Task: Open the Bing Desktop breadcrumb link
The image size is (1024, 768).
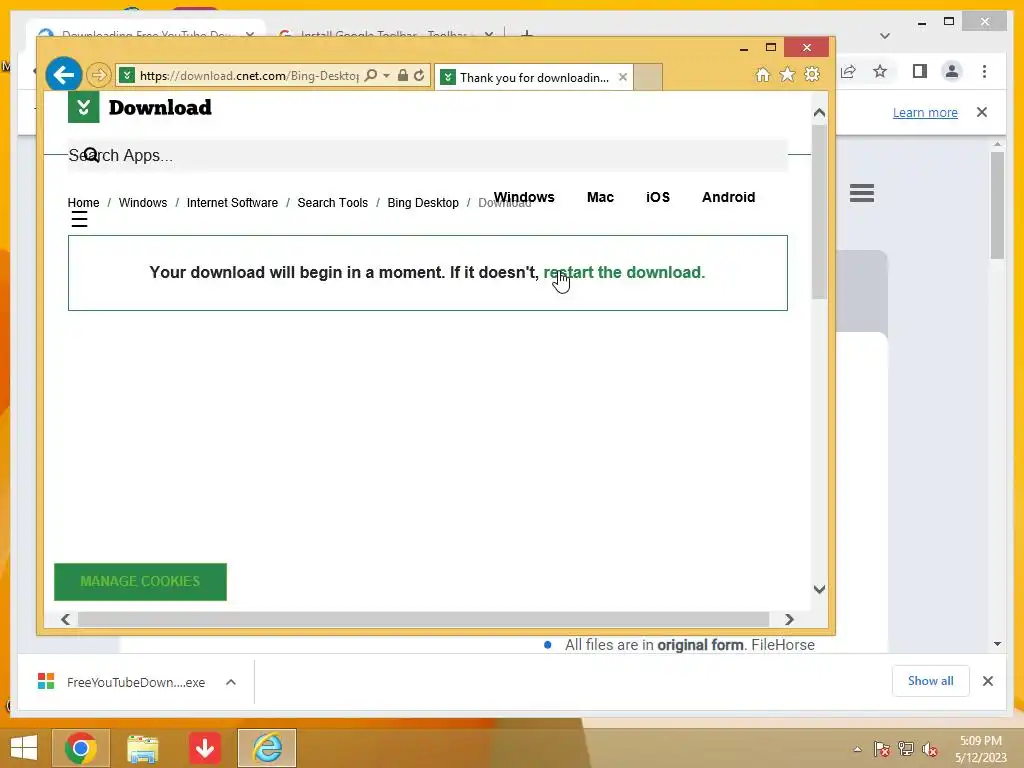Action: [x=423, y=202]
